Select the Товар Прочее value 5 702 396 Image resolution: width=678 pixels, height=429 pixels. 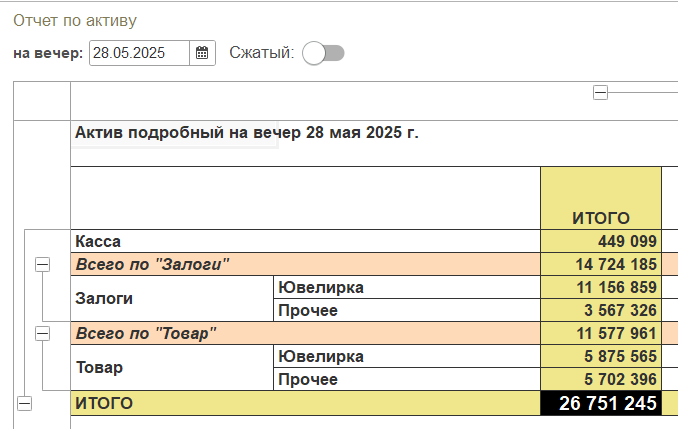601,379
